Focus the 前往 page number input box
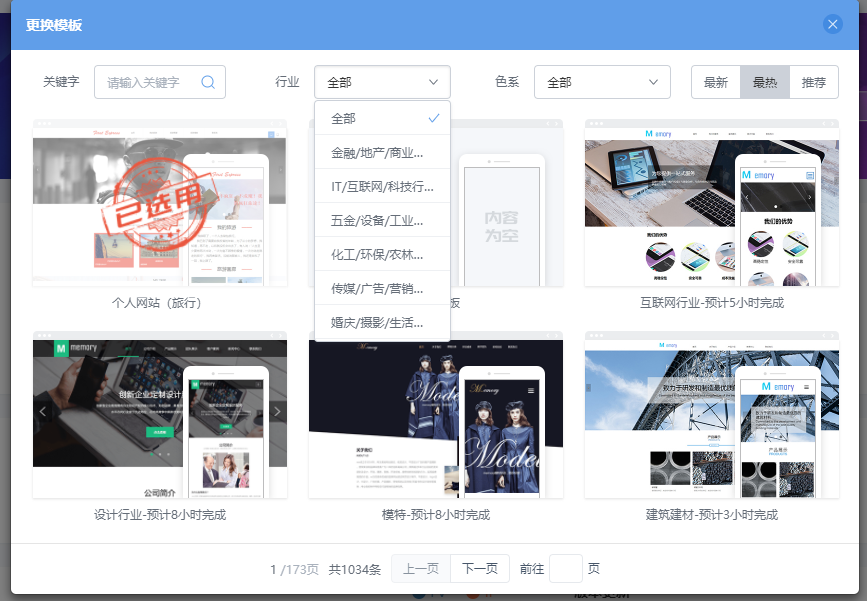This screenshot has height=601, width=867. [566, 568]
